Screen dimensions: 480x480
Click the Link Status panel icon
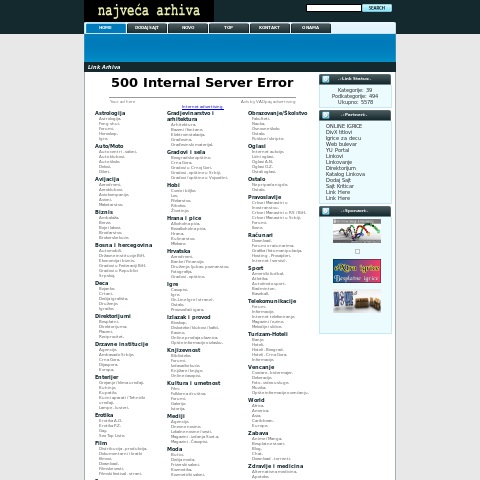point(326,79)
